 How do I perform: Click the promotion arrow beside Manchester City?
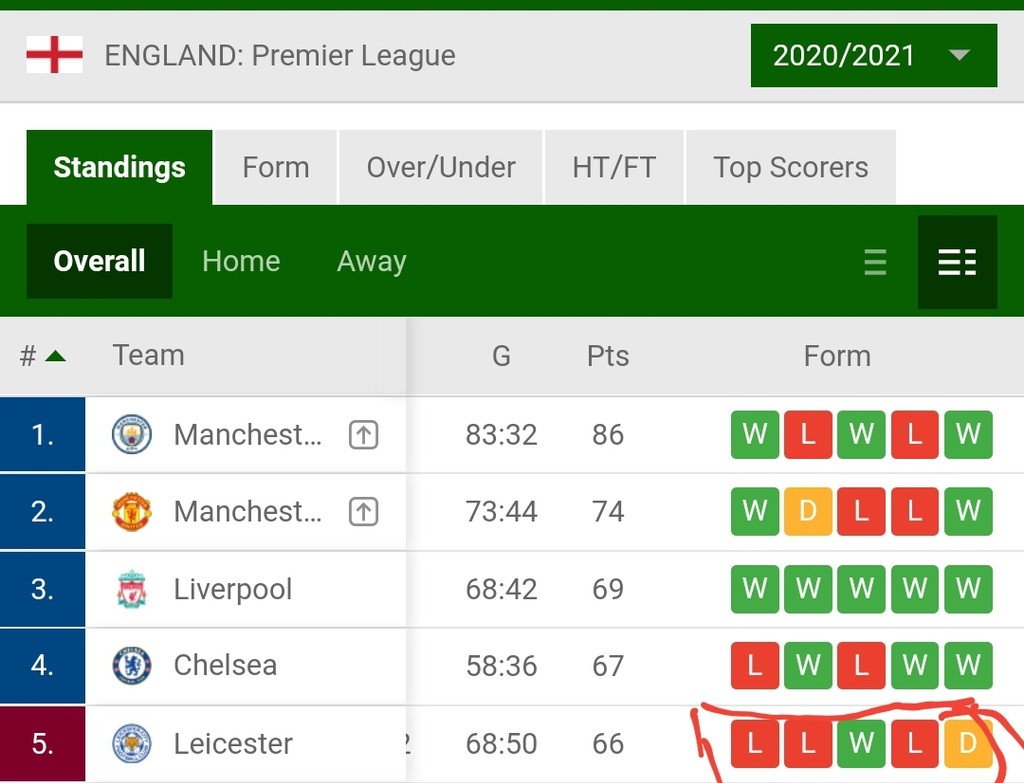tap(363, 435)
